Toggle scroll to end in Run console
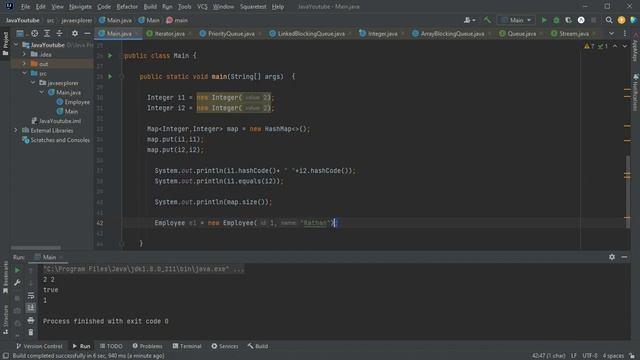This screenshot has height=360, width=640. [31, 308]
